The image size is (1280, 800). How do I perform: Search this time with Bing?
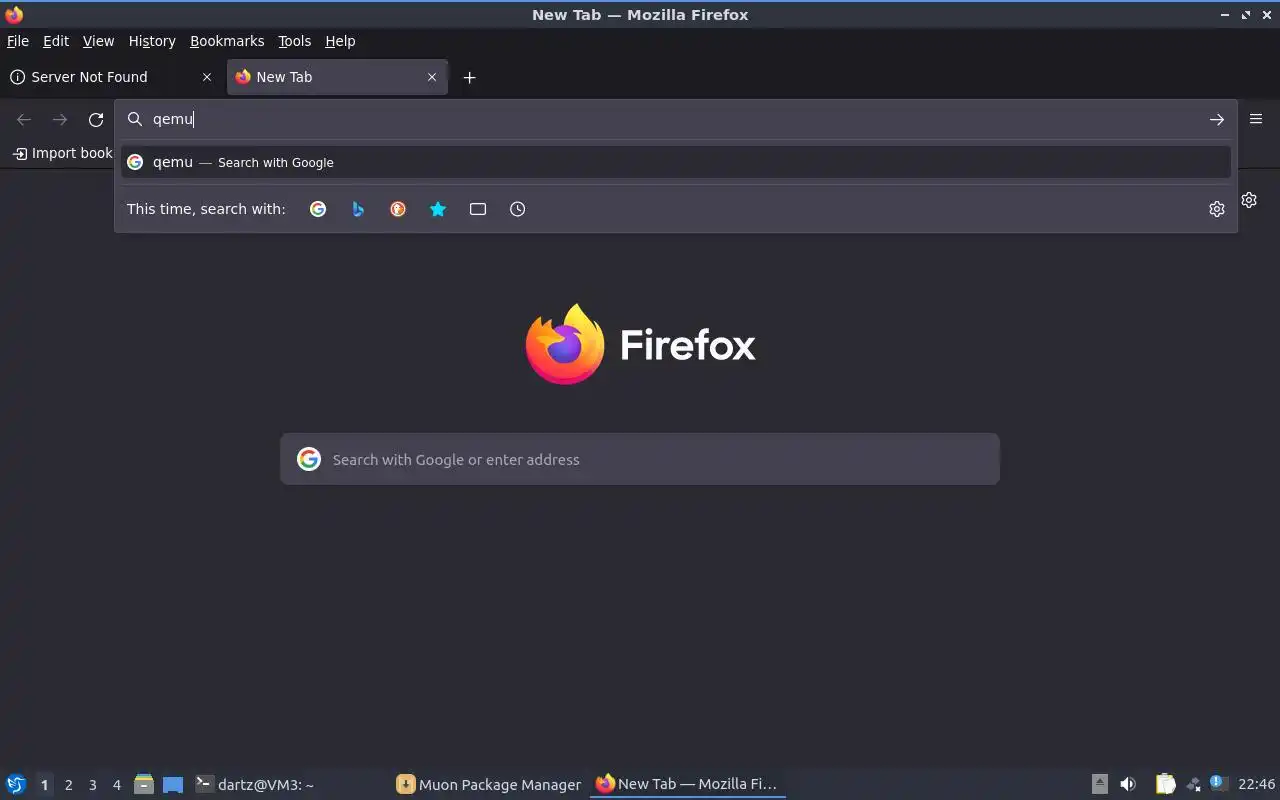tap(358, 209)
